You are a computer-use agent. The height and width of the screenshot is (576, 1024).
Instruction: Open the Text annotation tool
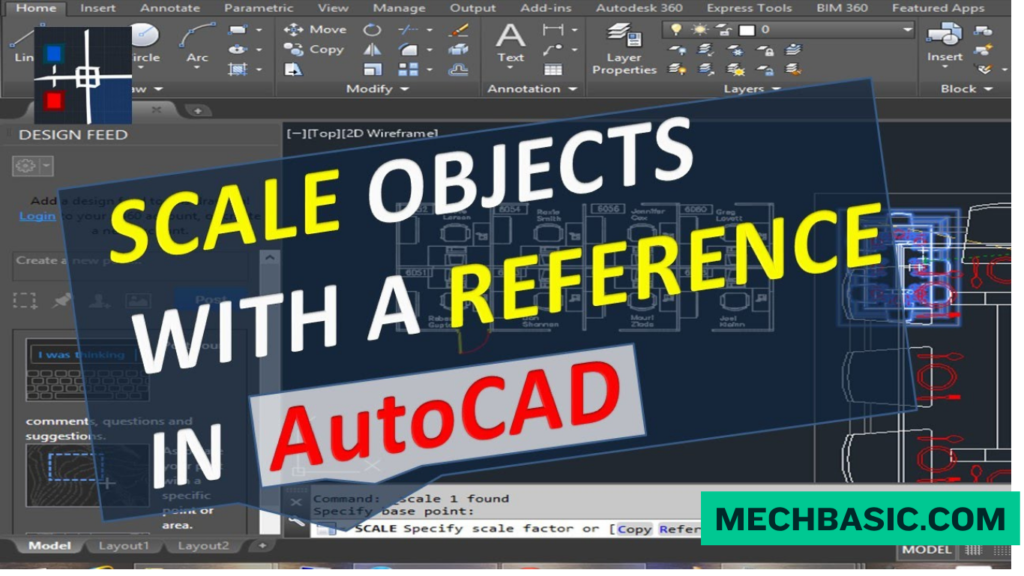510,43
